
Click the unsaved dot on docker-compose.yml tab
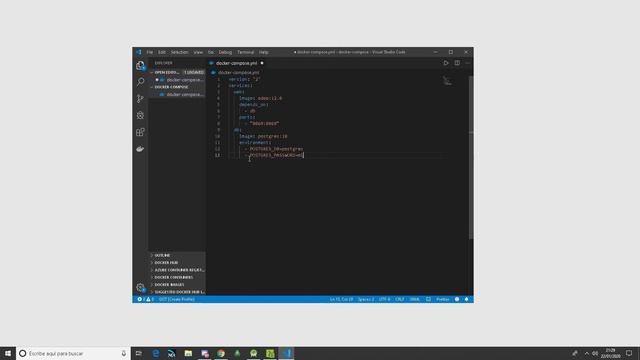(x=262, y=63)
